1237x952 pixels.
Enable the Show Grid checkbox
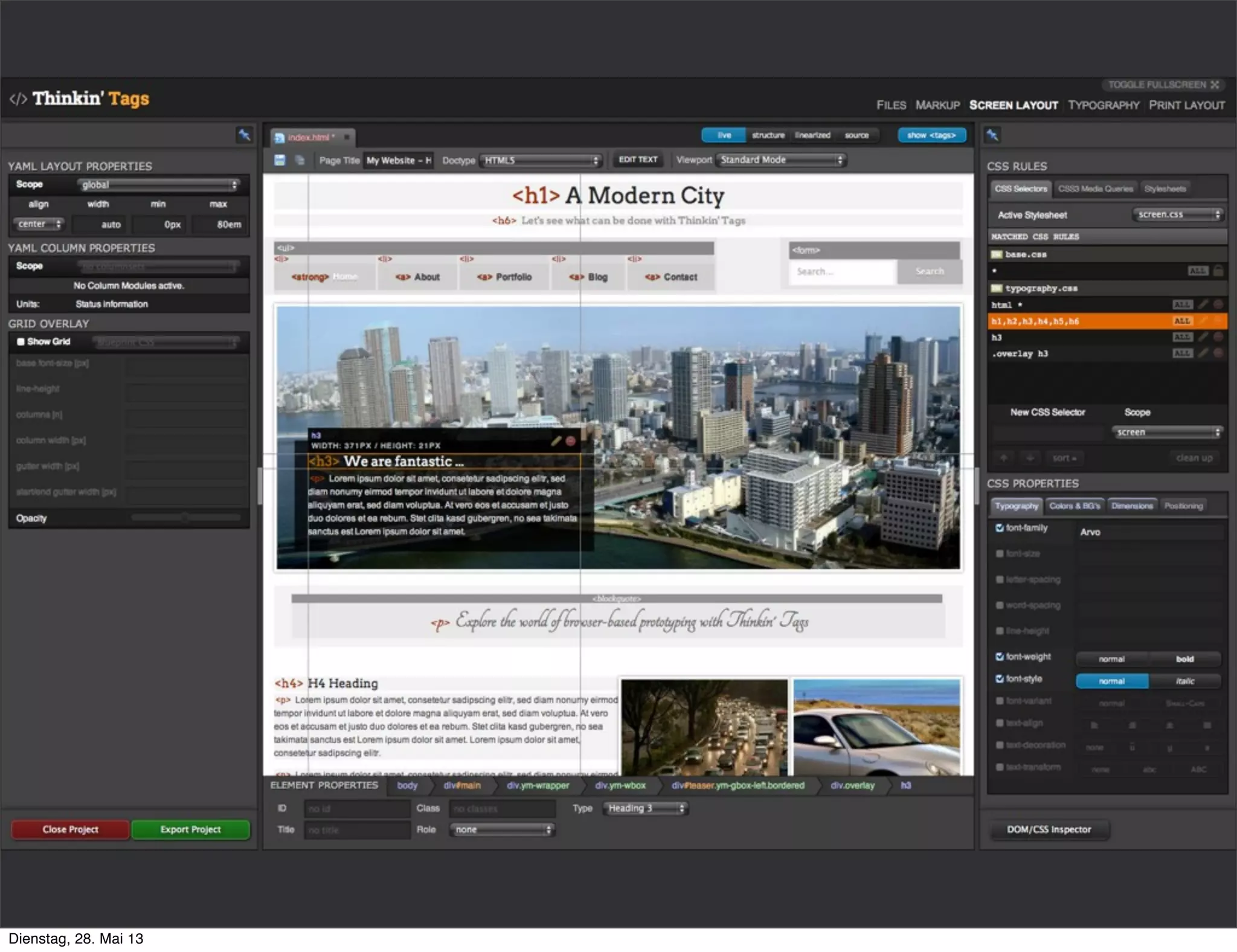point(21,342)
